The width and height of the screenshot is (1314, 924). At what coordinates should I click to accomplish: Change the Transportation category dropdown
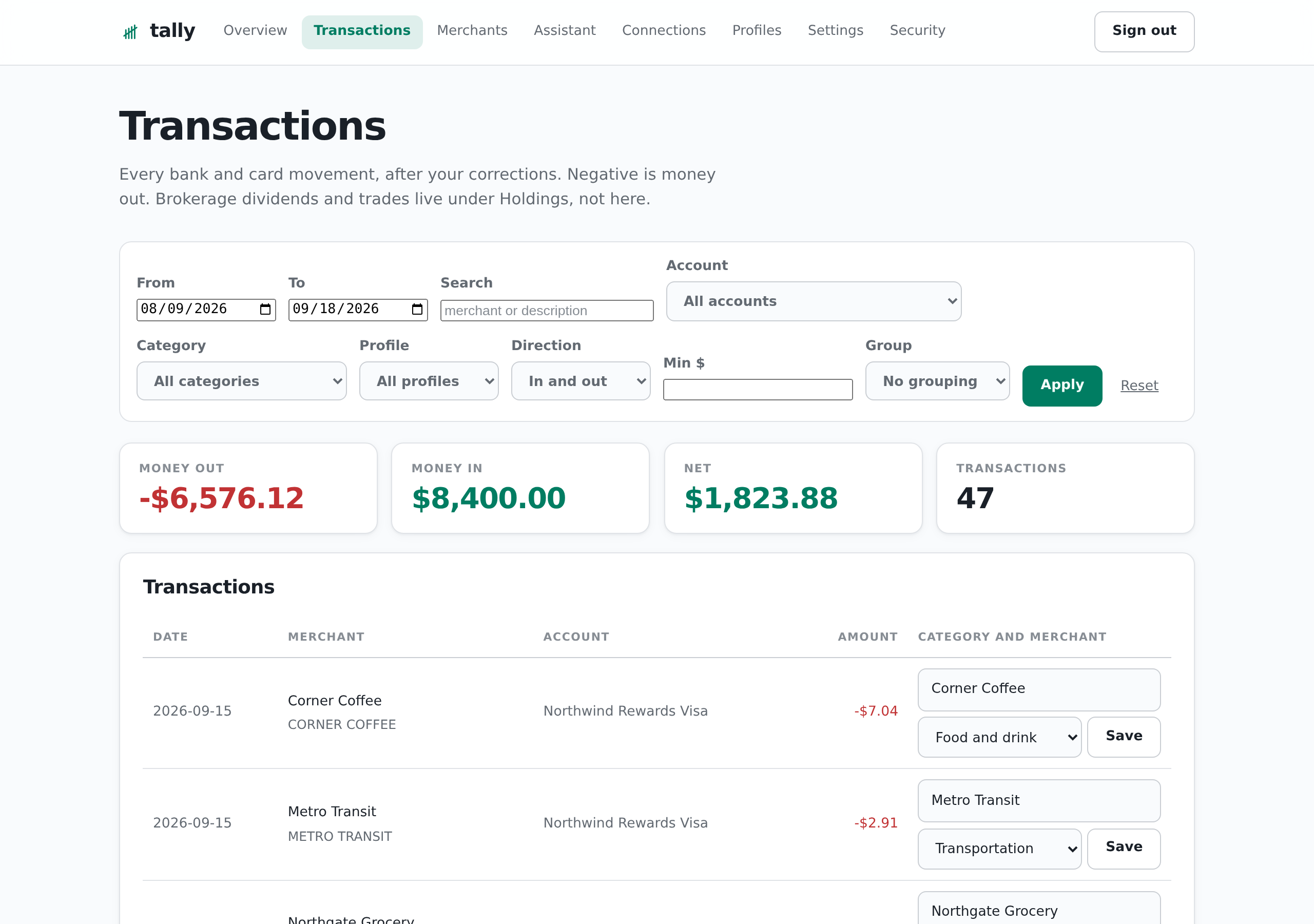1000,849
